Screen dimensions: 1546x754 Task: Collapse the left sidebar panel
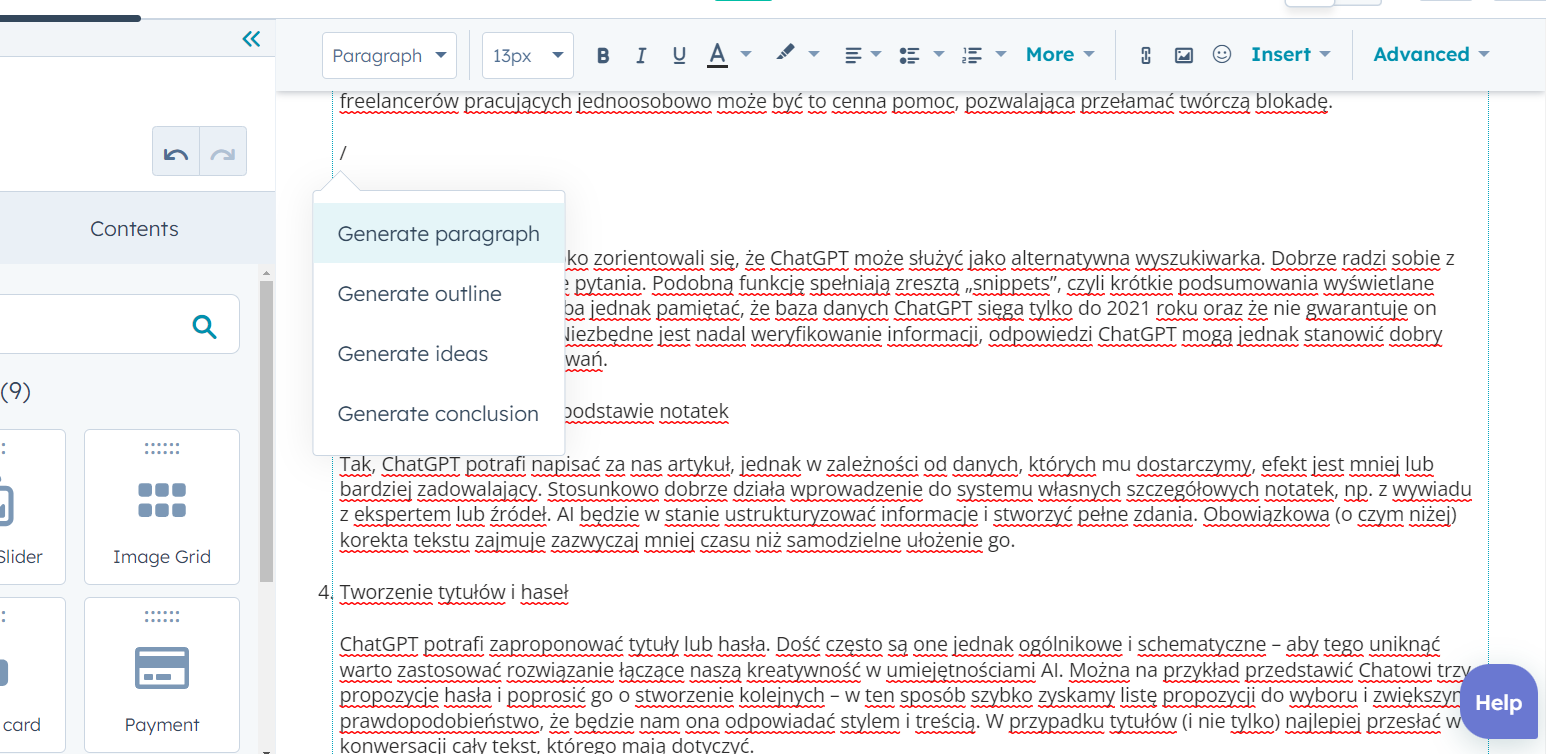tap(251, 39)
